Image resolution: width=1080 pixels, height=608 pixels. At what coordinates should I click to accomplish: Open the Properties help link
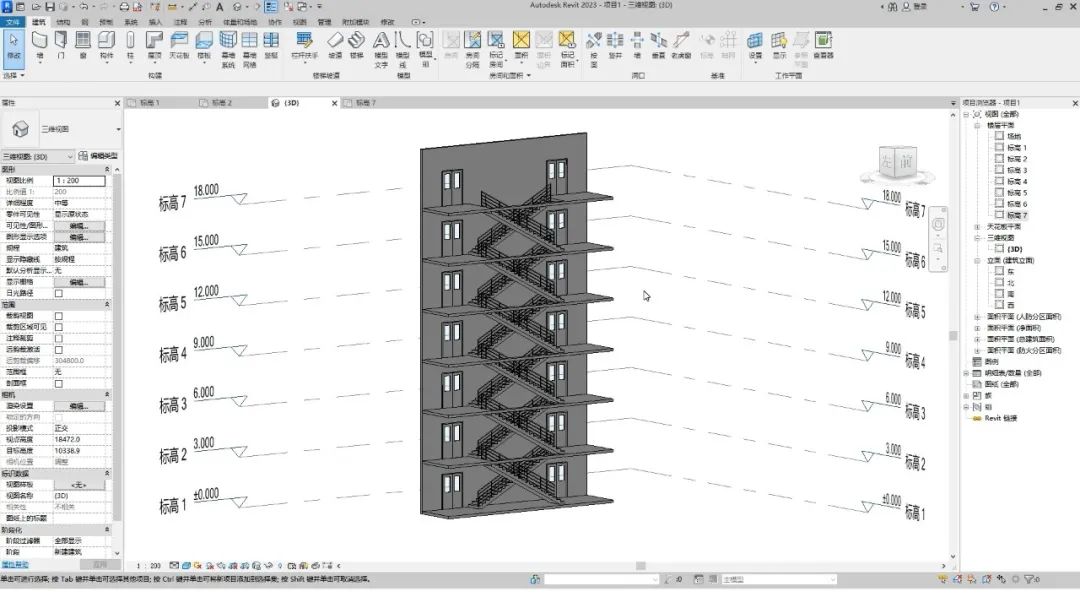14,565
